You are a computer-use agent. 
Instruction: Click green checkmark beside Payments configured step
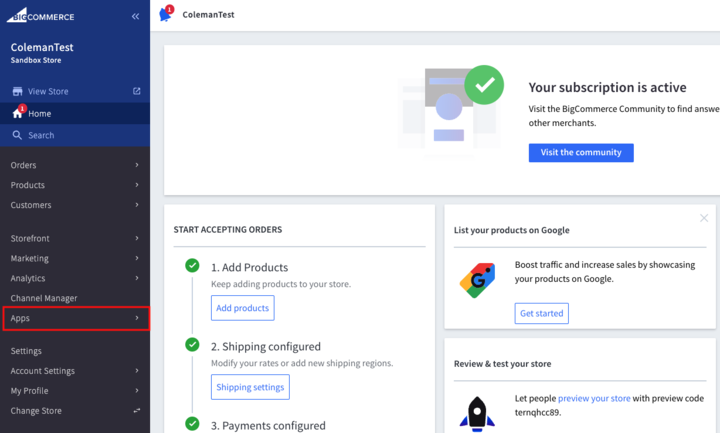[192, 423]
